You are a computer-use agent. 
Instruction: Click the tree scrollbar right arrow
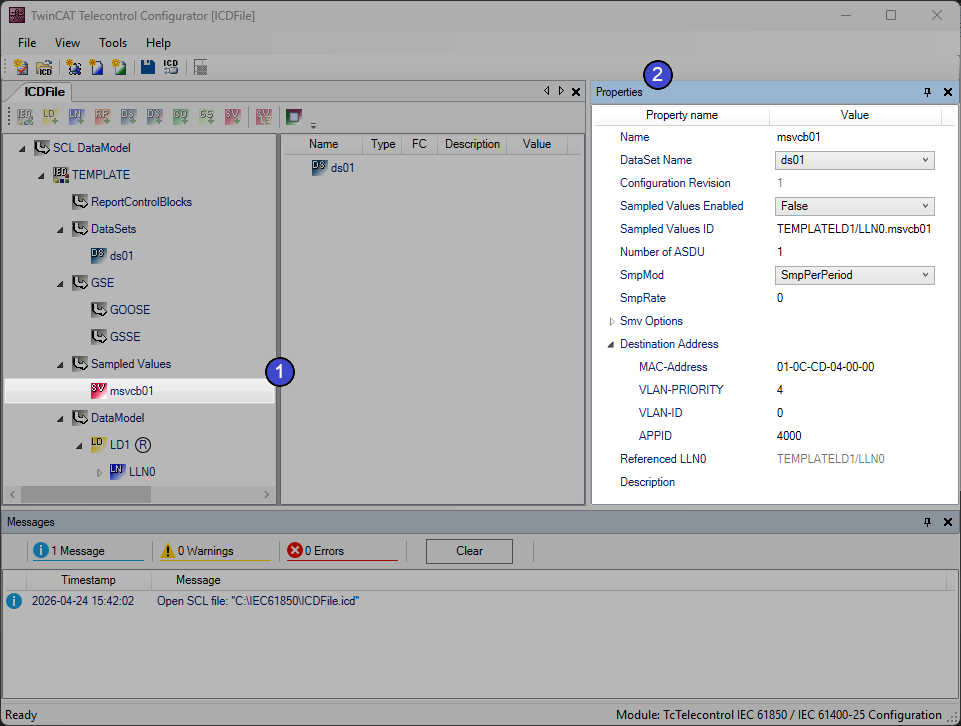[266, 494]
